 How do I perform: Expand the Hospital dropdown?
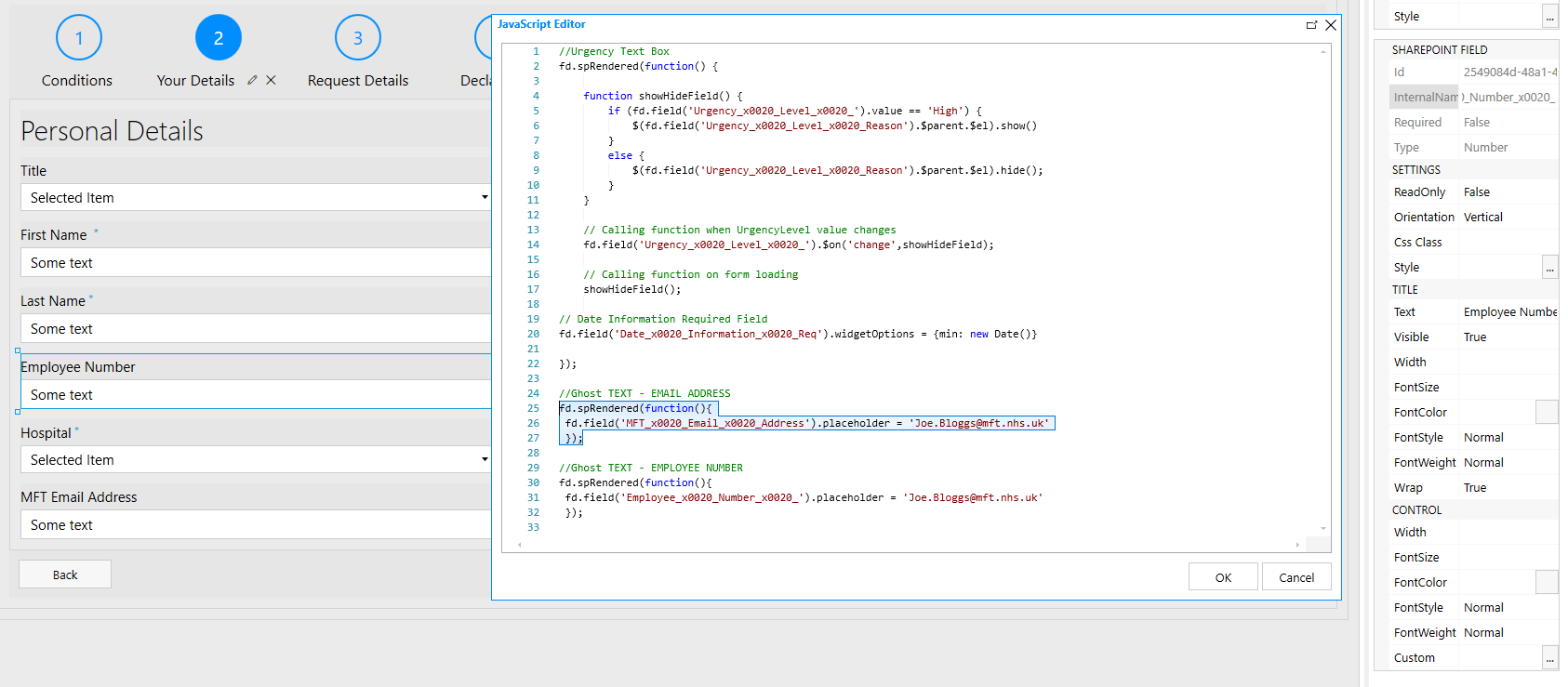coord(484,460)
